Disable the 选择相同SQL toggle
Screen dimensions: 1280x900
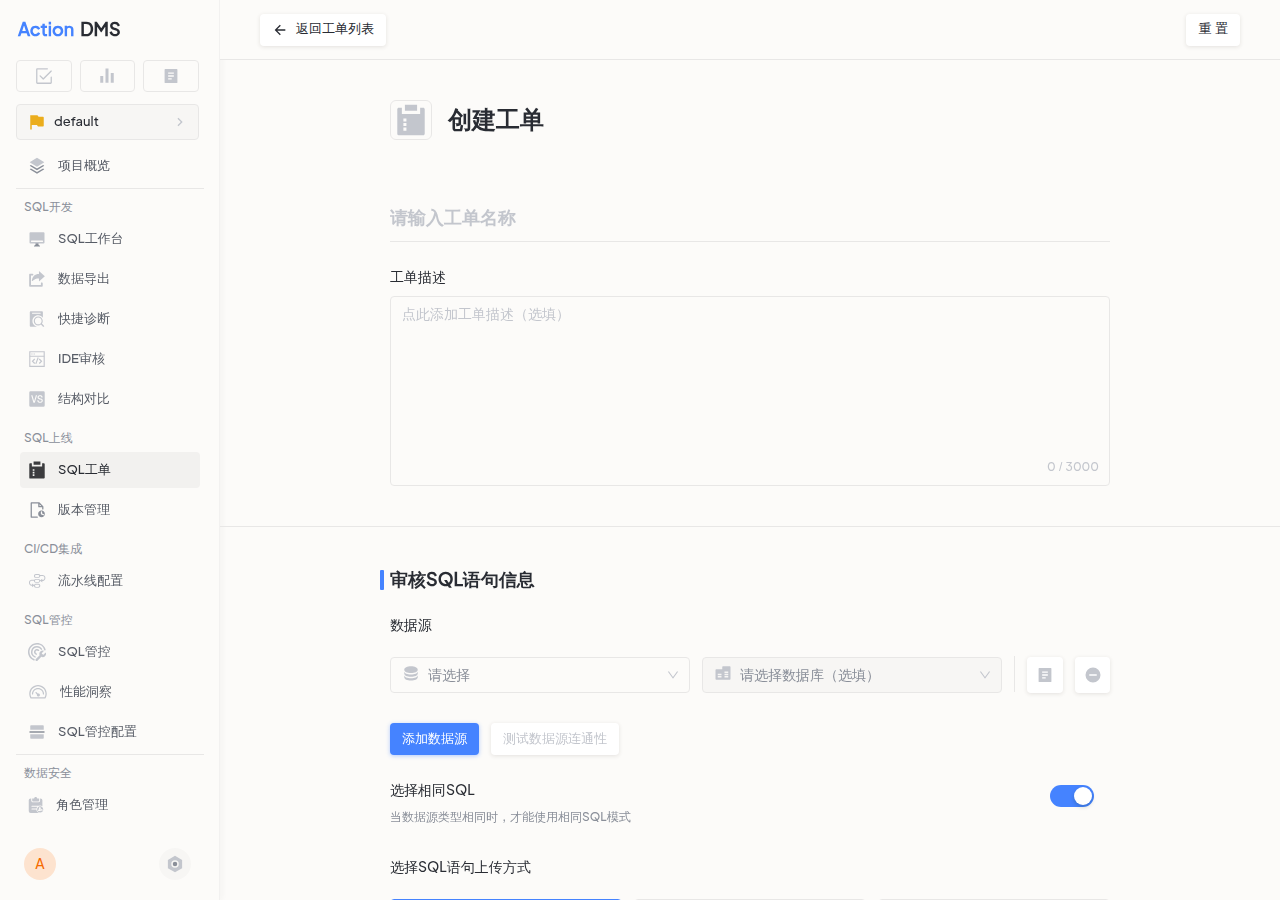click(1072, 796)
